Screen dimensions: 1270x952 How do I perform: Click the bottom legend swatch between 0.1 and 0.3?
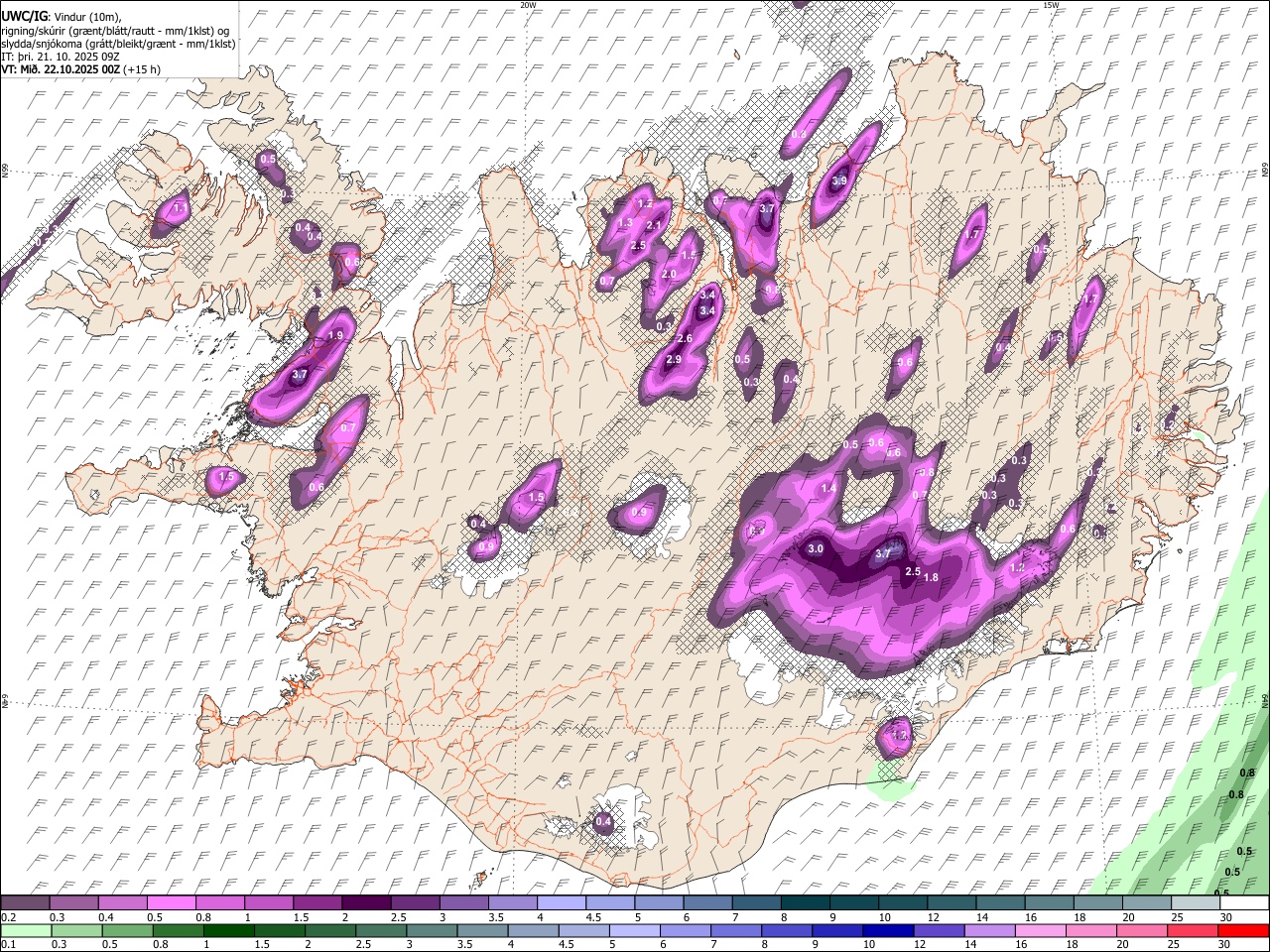pyautogui.click(x=25, y=931)
